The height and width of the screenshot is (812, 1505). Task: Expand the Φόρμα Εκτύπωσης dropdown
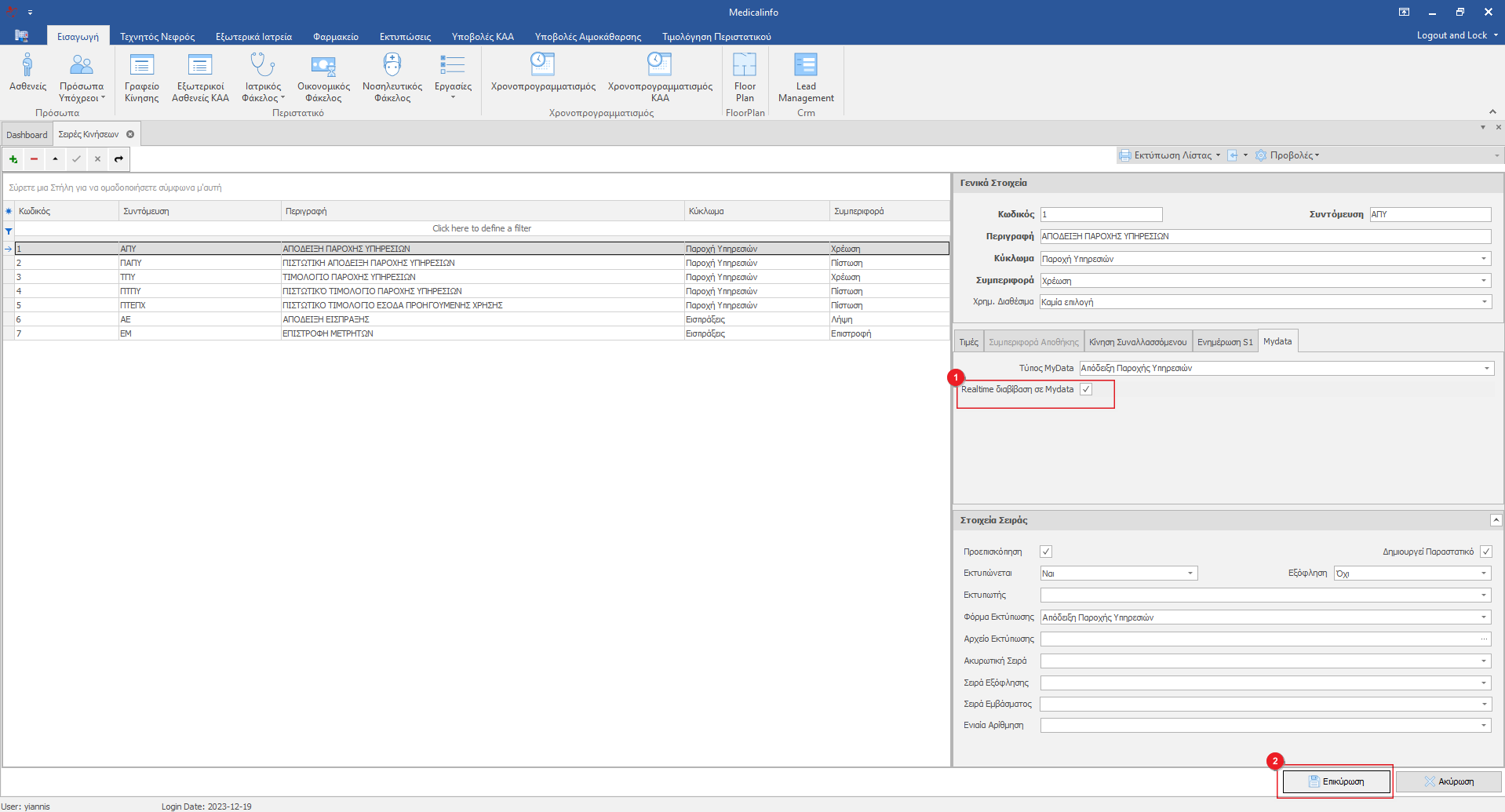point(1483,618)
